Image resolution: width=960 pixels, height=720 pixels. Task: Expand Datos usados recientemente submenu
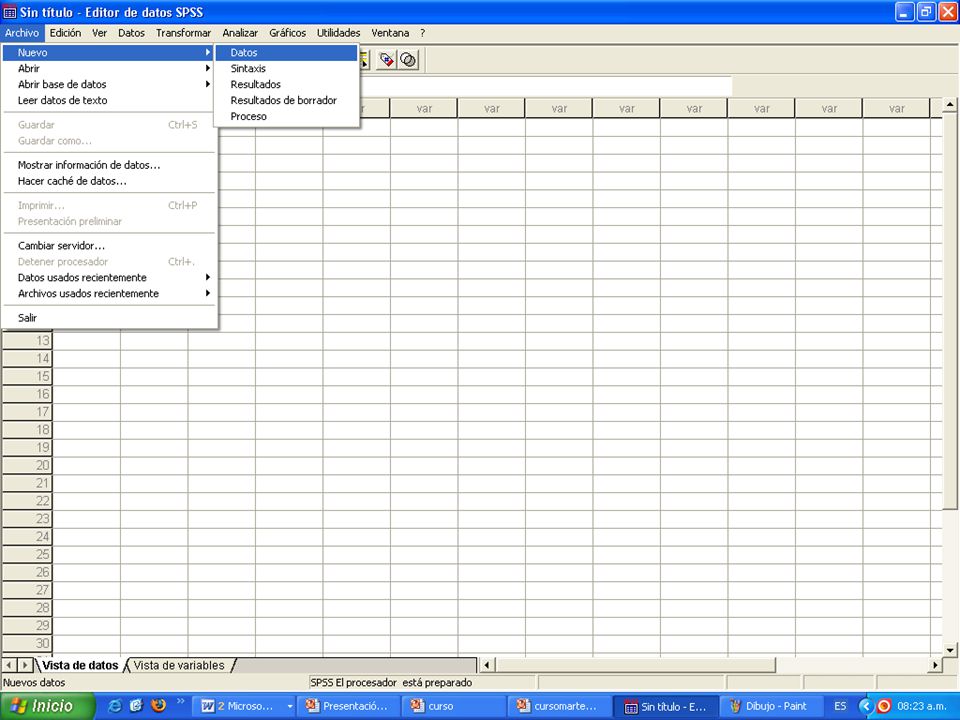coord(109,278)
